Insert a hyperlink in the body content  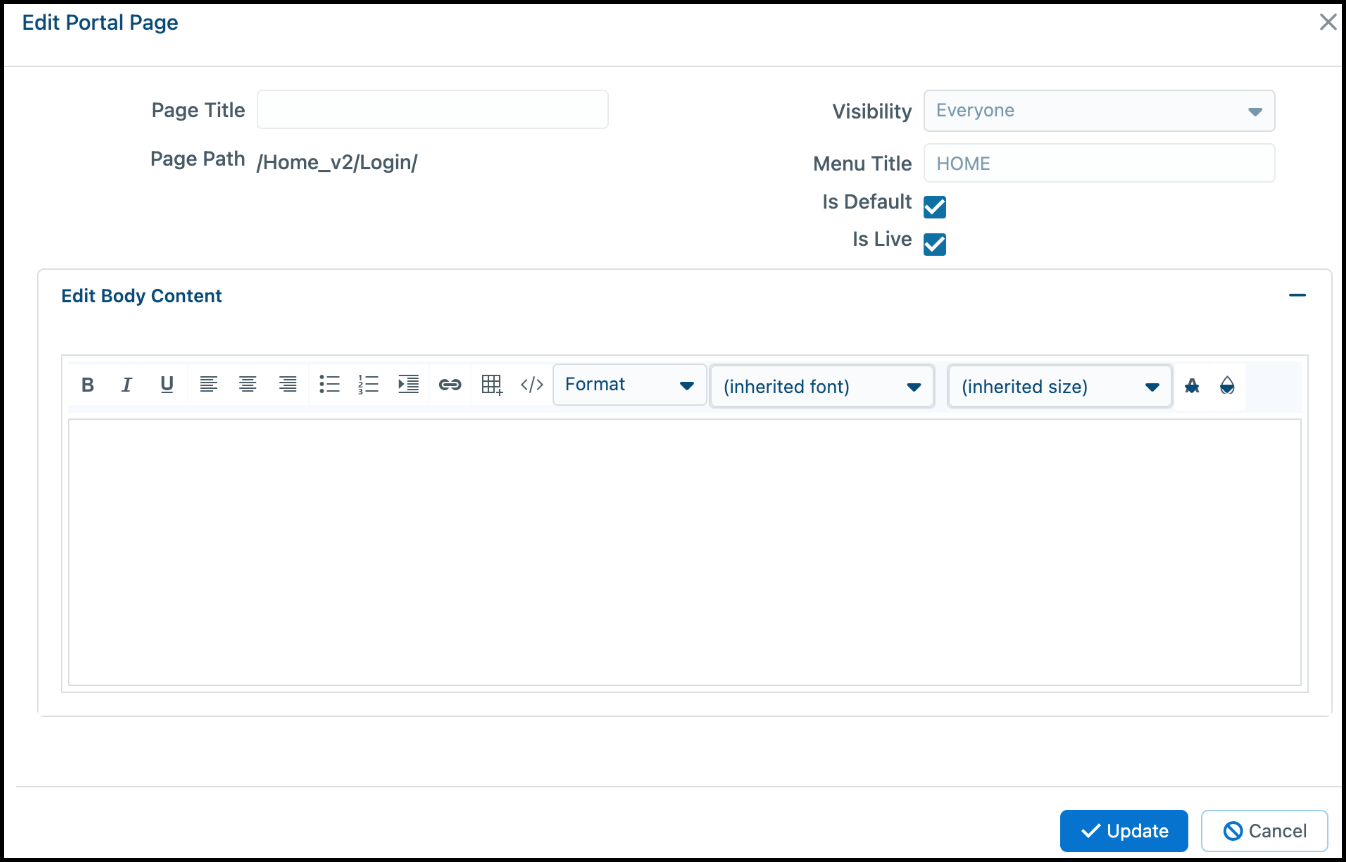pyautogui.click(x=450, y=384)
